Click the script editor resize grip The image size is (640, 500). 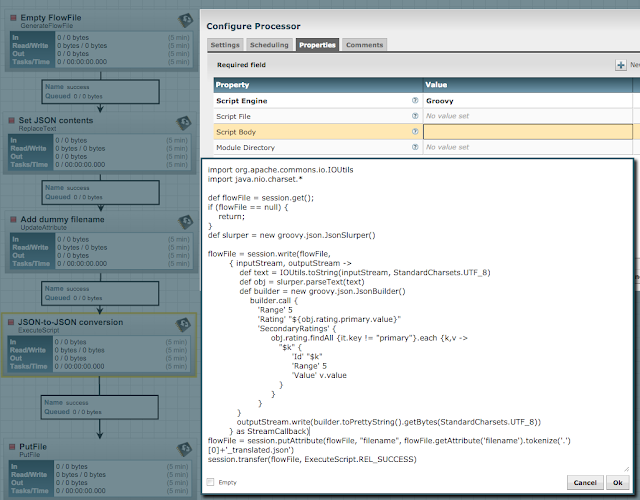[x=627, y=469]
